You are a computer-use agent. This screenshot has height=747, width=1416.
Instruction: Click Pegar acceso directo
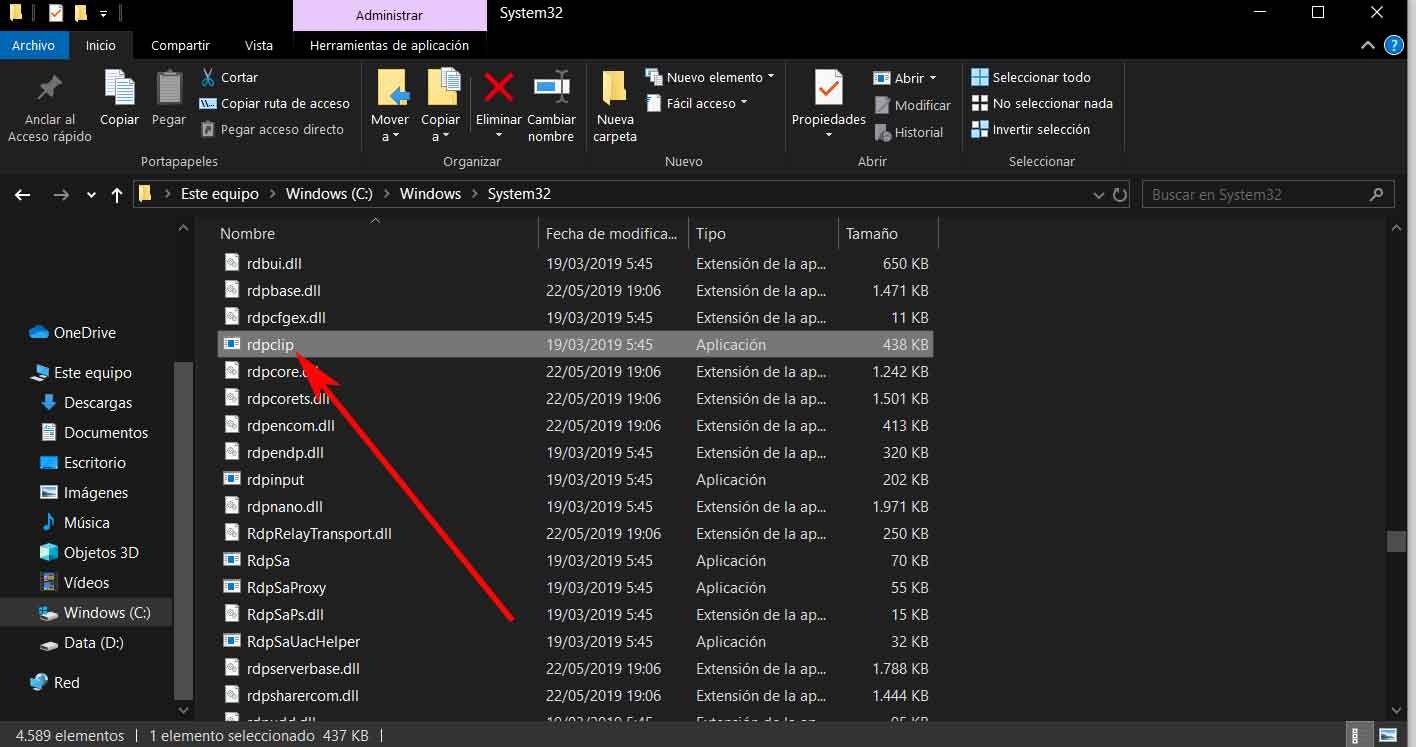[271, 129]
